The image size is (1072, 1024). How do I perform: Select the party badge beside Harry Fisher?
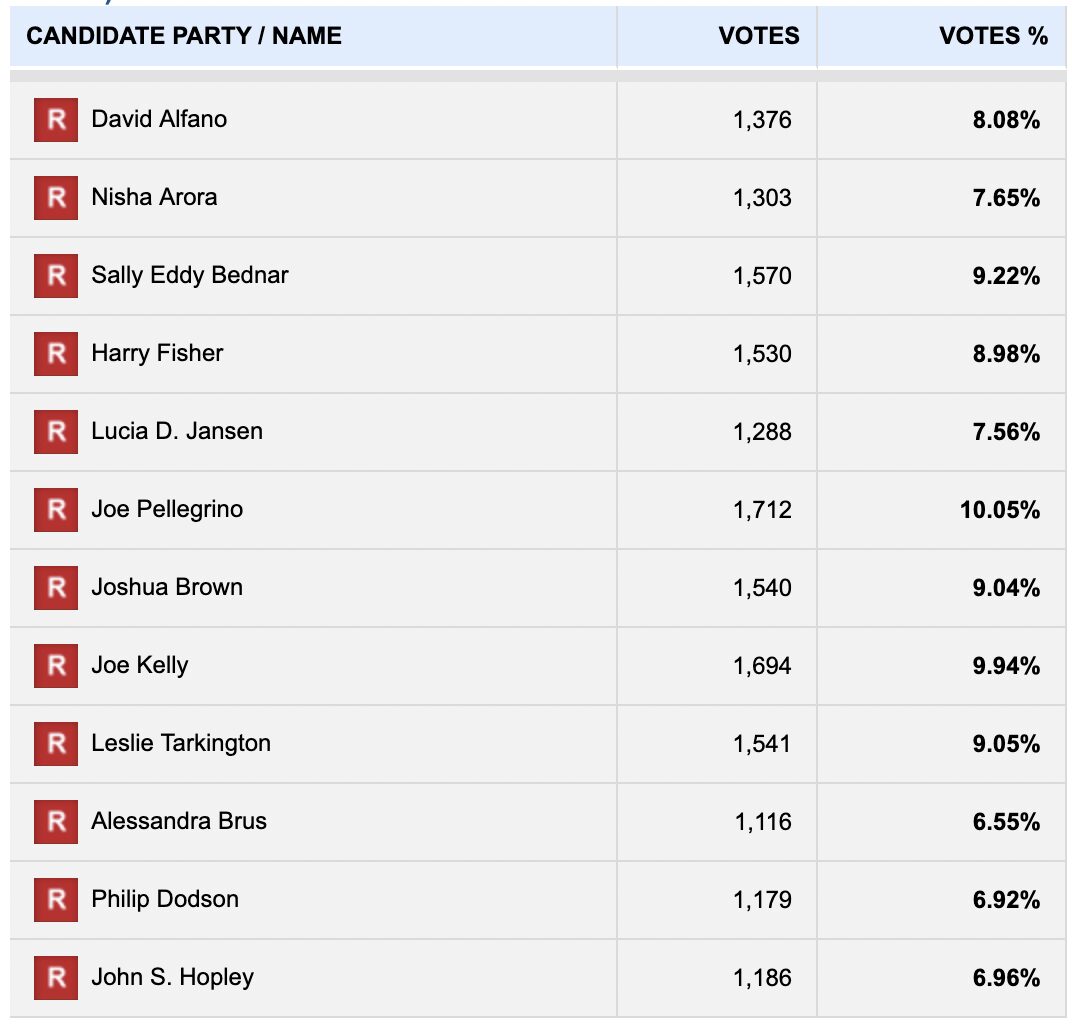[x=56, y=354]
